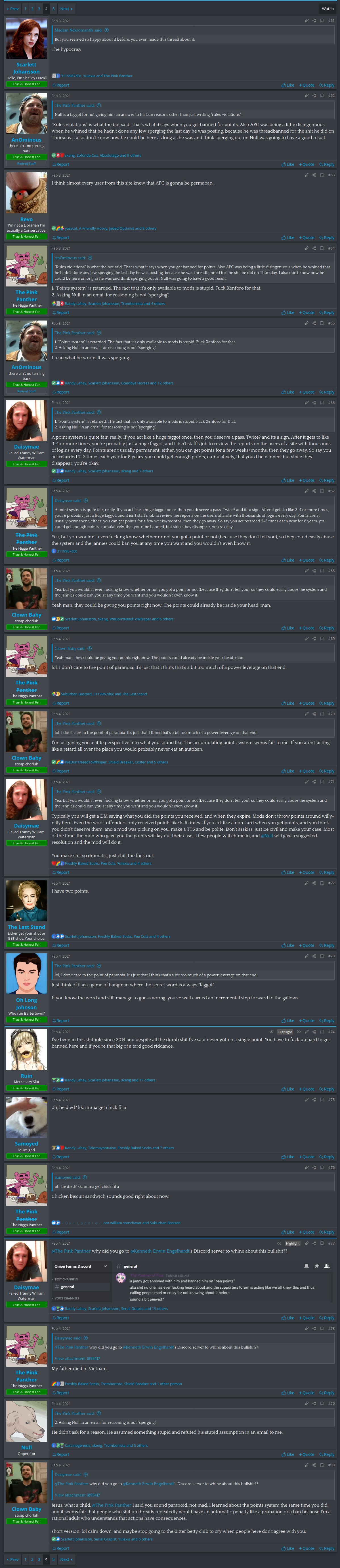Click the Next page button at the top
340x1568 pixels.
66,9
